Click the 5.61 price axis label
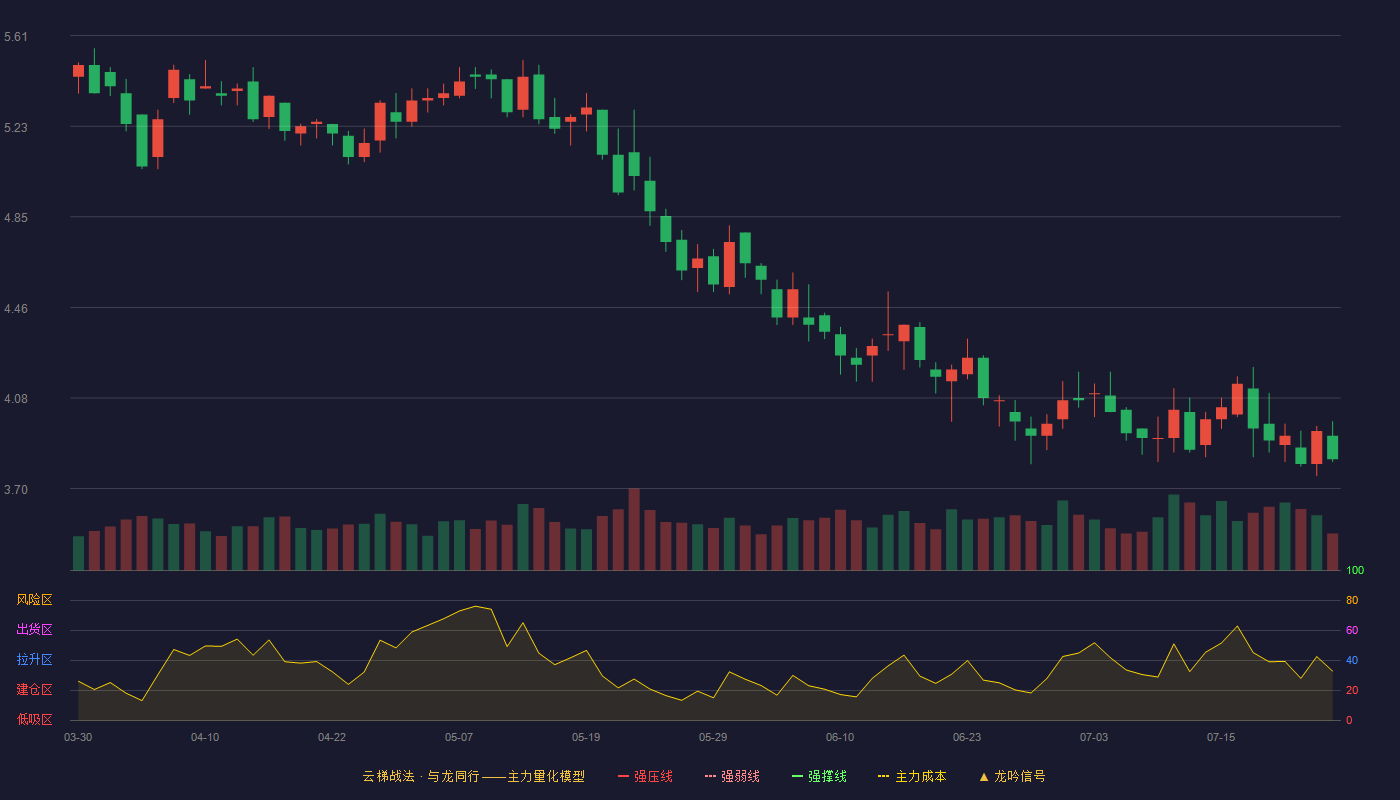 pos(16,37)
